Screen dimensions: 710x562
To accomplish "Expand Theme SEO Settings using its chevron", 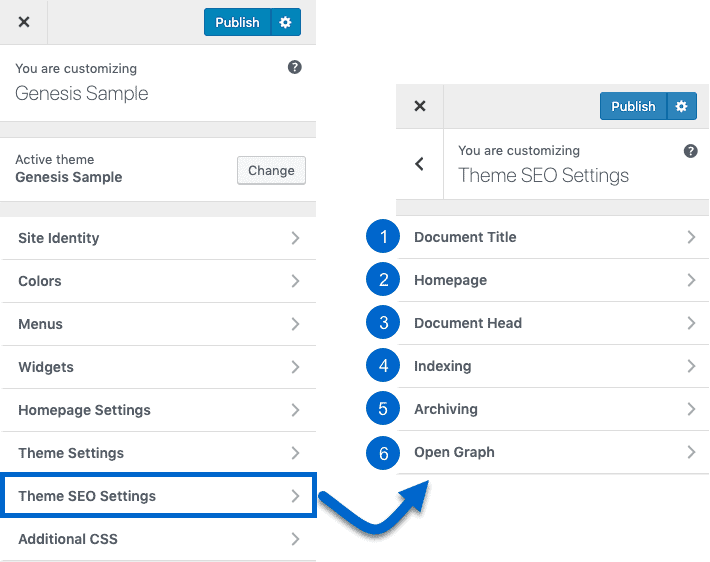I will (x=295, y=496).
